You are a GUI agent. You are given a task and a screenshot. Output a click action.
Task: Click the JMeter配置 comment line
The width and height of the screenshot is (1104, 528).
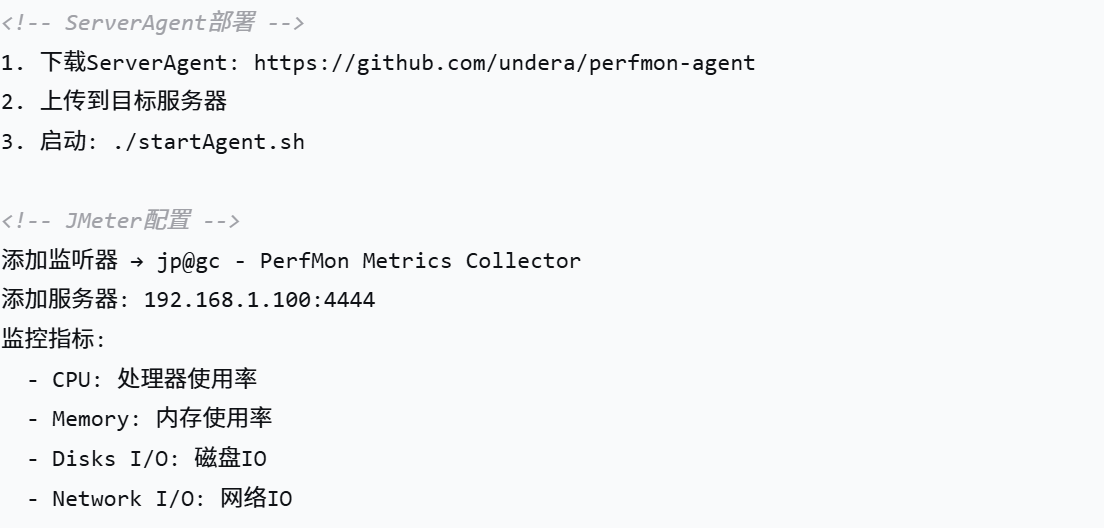(x=120, y=219)
